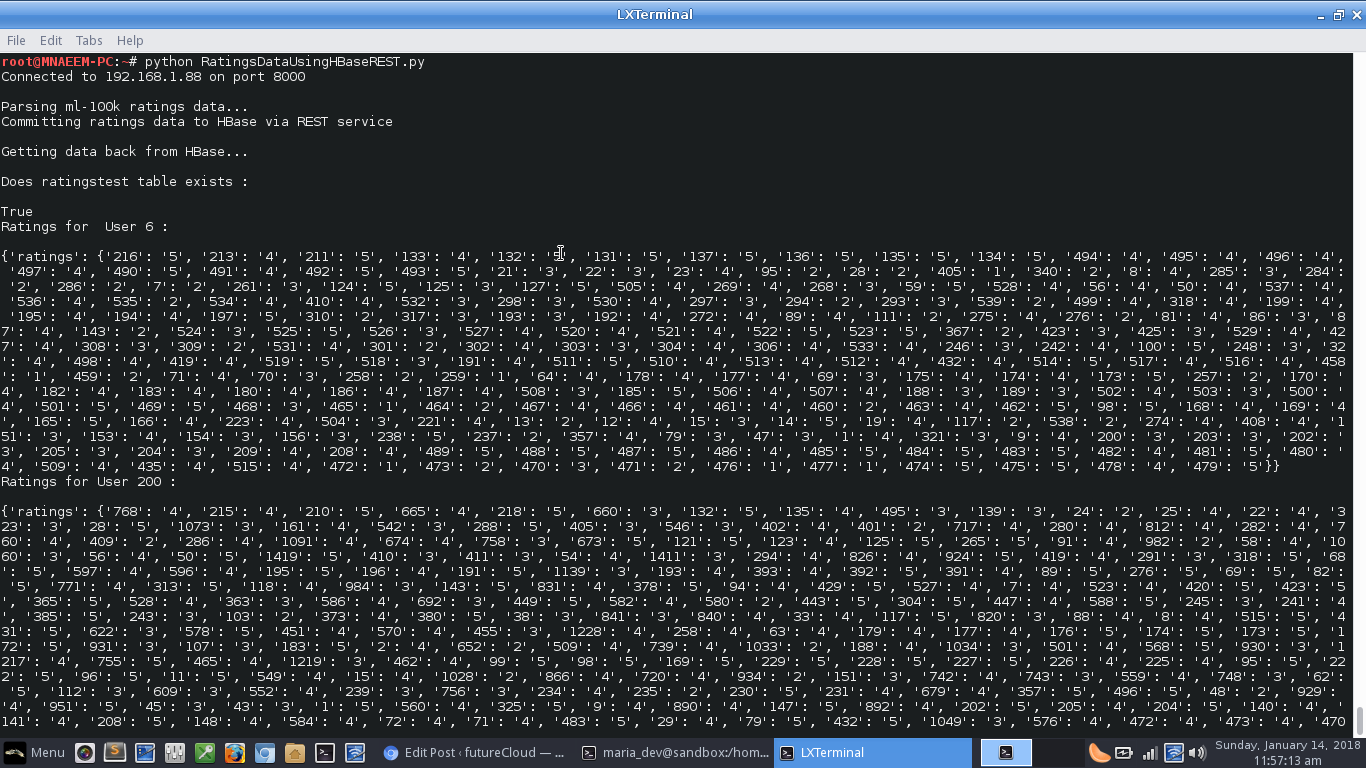Click the battery status tray icon
Screen dimensions: 1366x768
1124,753
